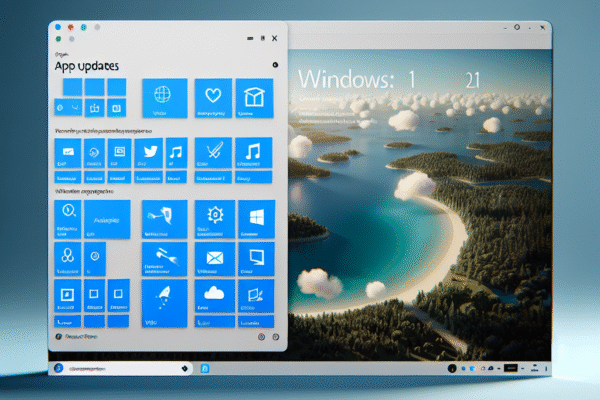Open the package box tile

click(x=254, y=98)
